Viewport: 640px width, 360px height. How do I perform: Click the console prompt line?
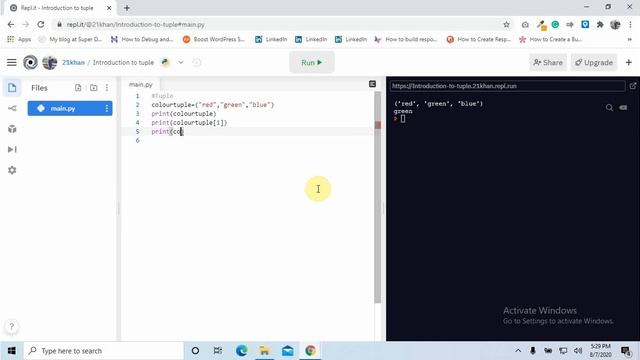(x=400, y=119)
